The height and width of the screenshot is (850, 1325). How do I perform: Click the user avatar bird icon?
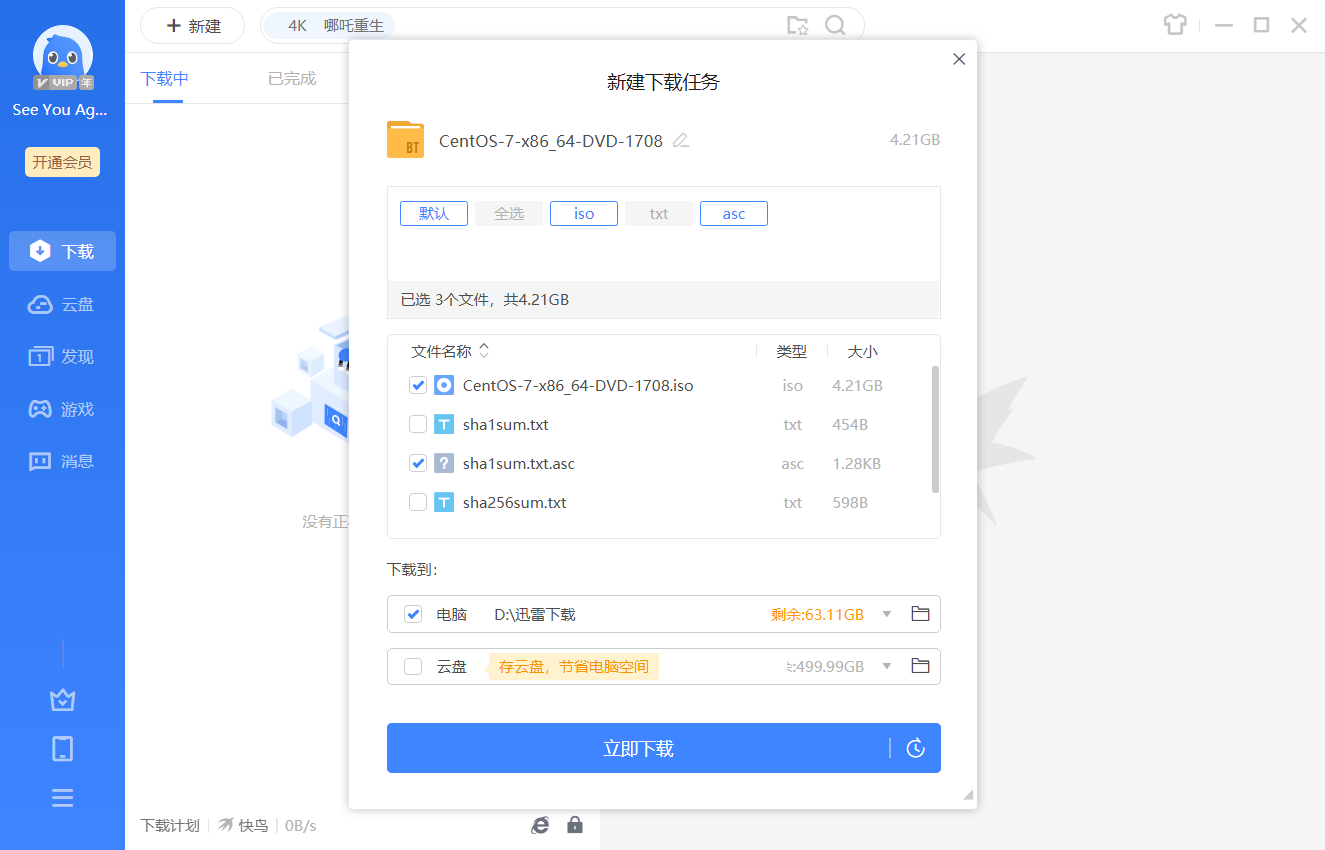62,57
